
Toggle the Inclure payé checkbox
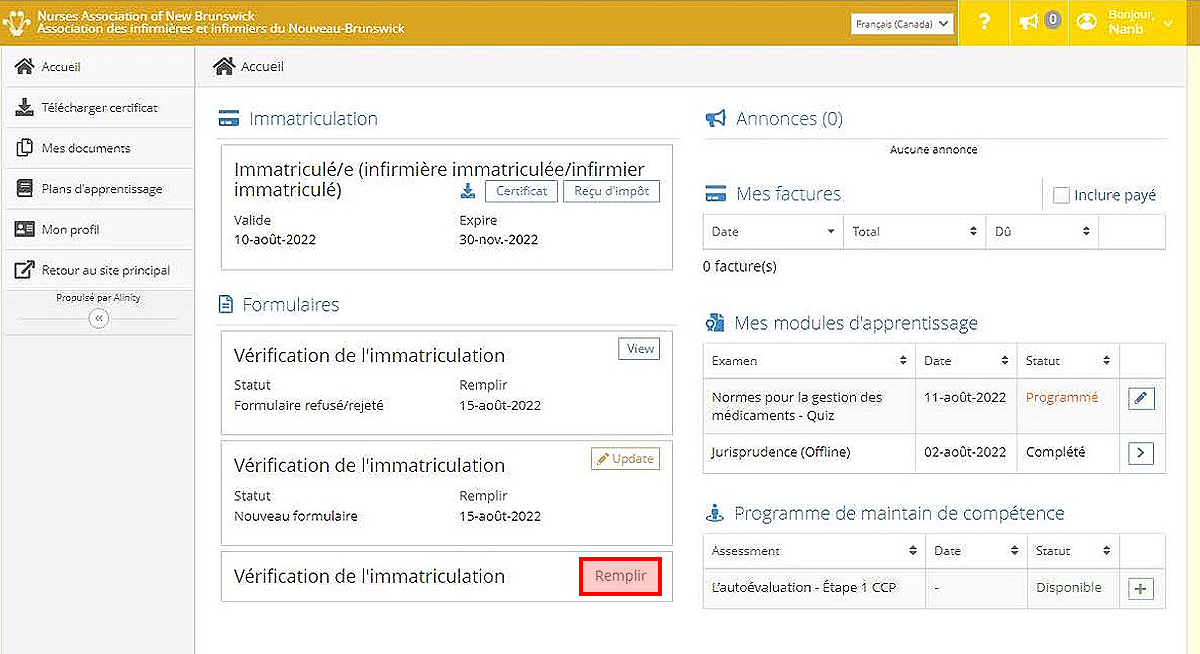[1061, 195]
